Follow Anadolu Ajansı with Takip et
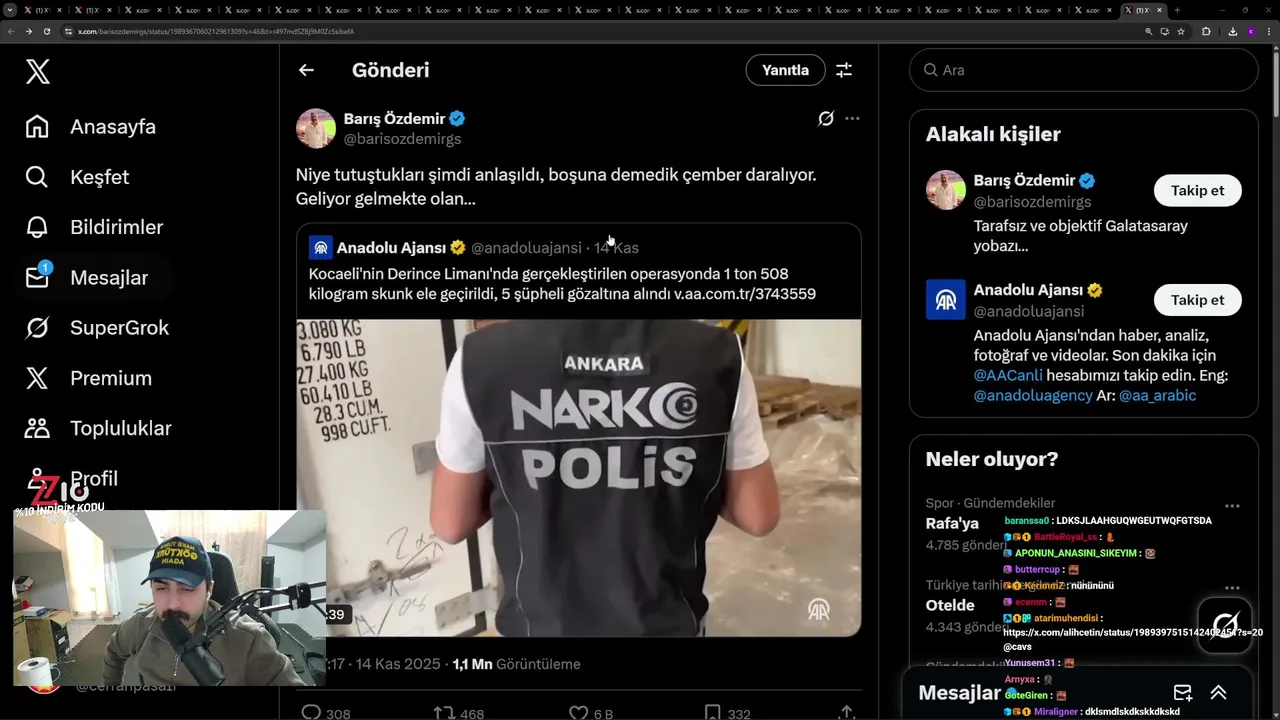Image resolution: width=1280 pixels, height=720 pixels. click(x=1197, y=300)
